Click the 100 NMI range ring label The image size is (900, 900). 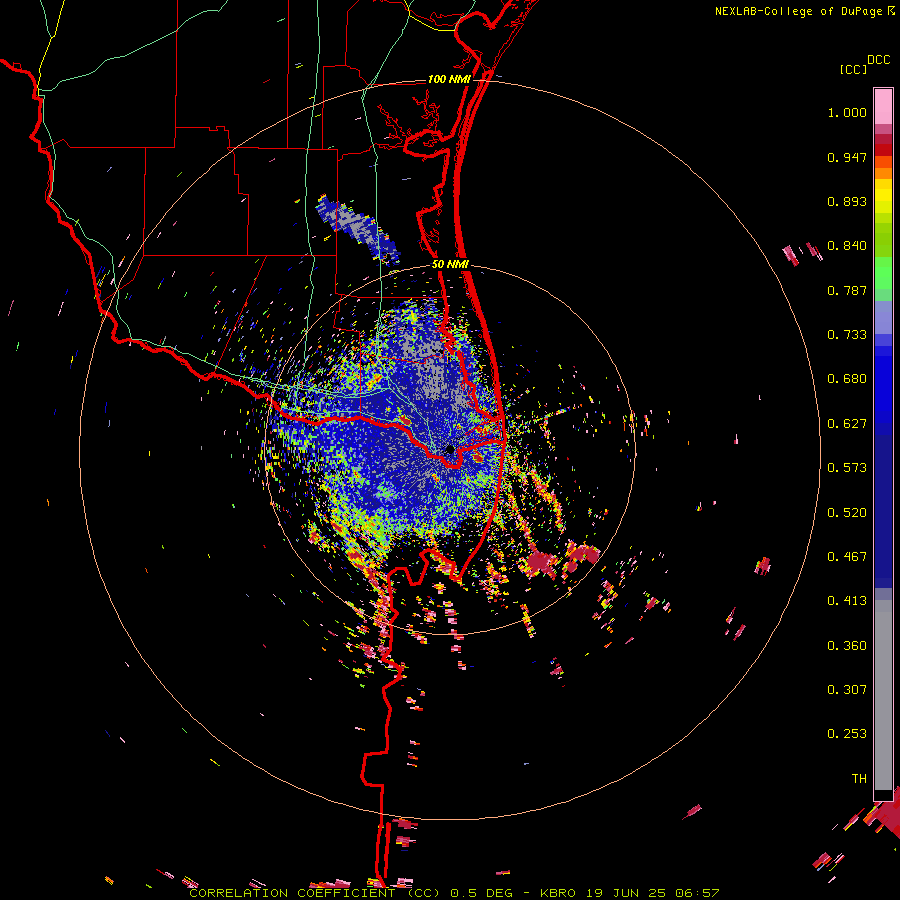(449, 79)
